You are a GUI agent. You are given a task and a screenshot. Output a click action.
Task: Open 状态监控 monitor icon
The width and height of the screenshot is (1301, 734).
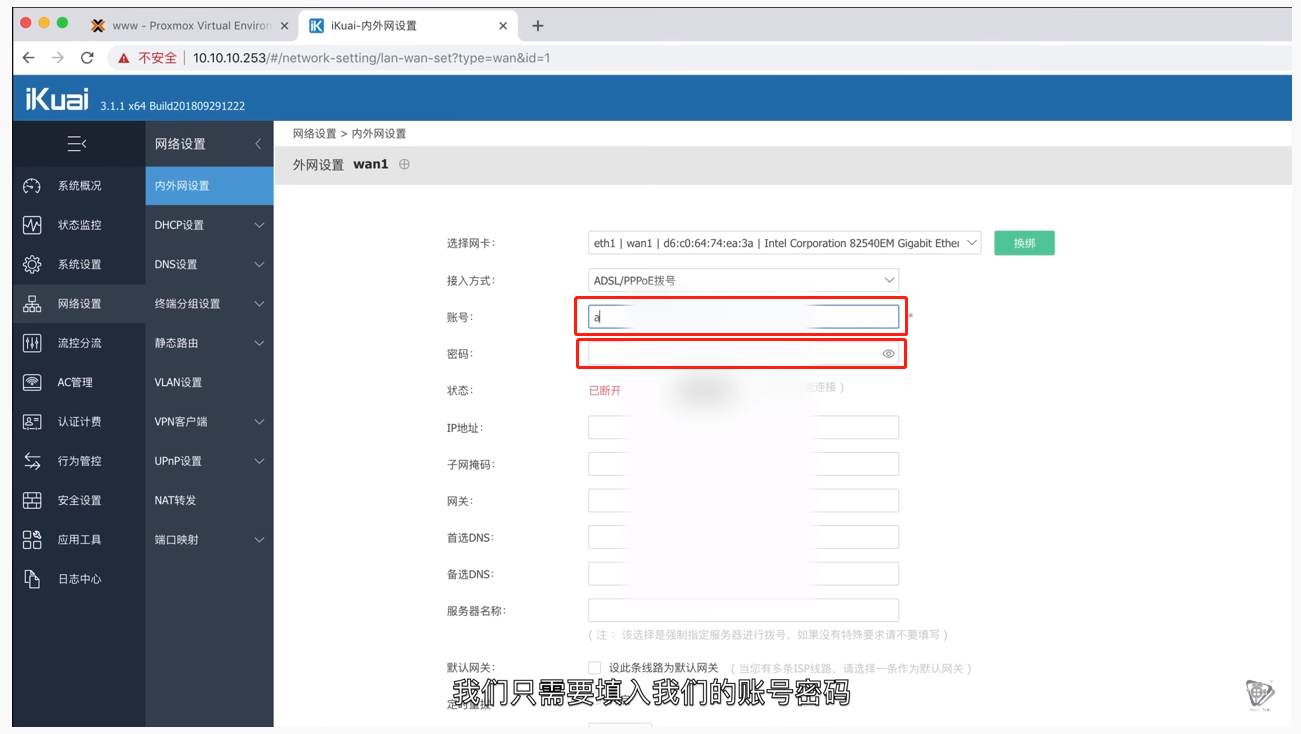coord(32,225)
